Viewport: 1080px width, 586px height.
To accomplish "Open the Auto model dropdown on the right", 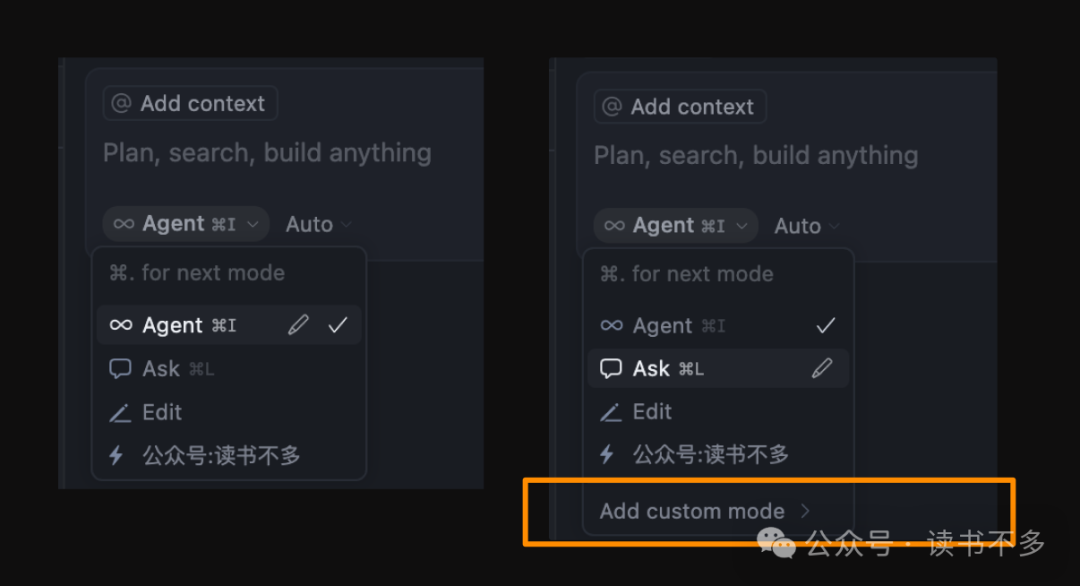I will [x=805, y=225].
